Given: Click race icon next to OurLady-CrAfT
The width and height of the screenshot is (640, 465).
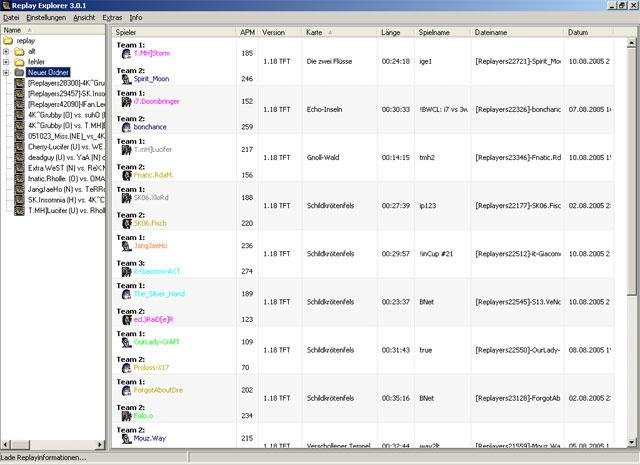Looking at the screenshot, I should tap(127, 343).
